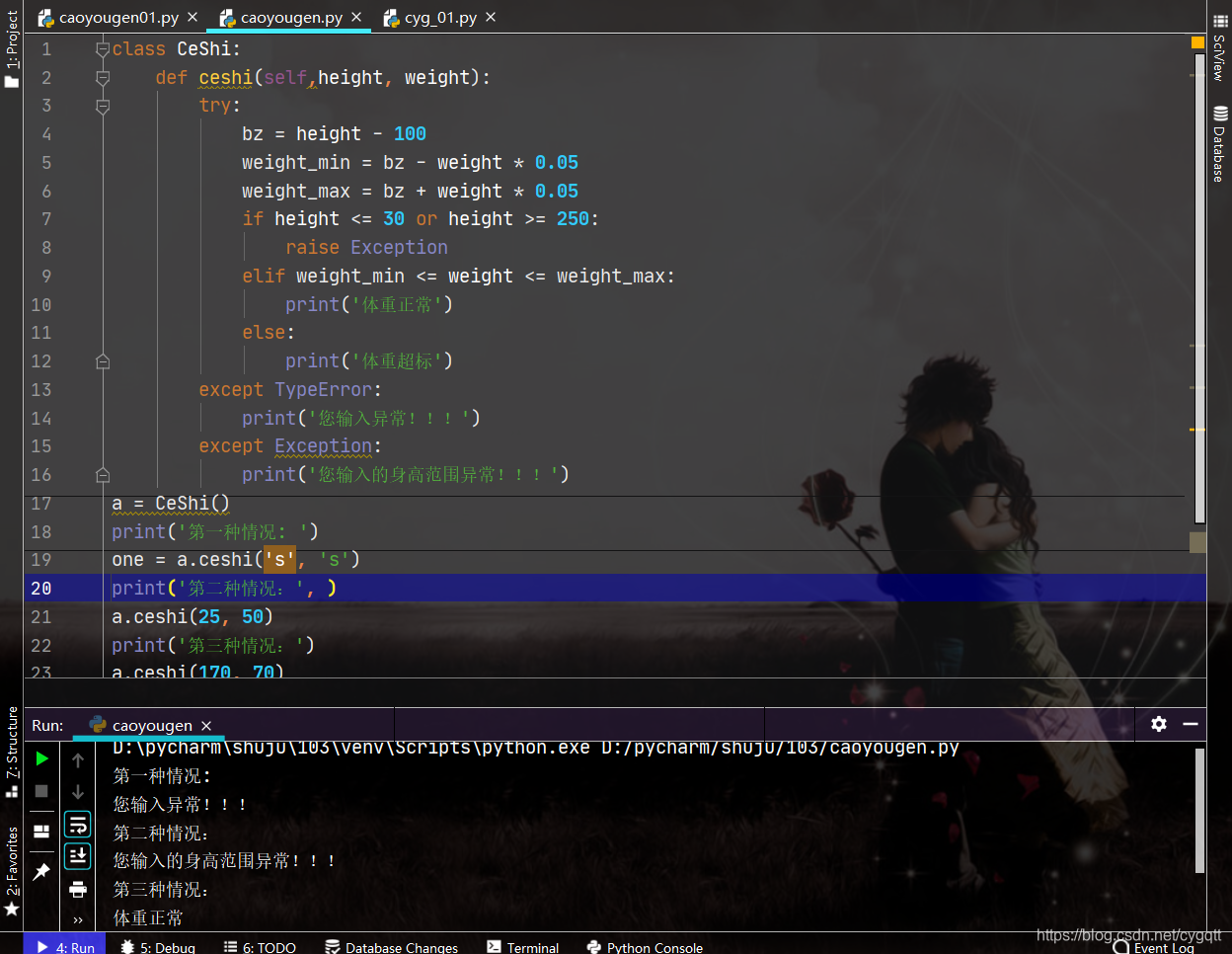Click 'except TypeError:' on line 13
Viewport: 1232px width, 954px height.
click(290, 390)
